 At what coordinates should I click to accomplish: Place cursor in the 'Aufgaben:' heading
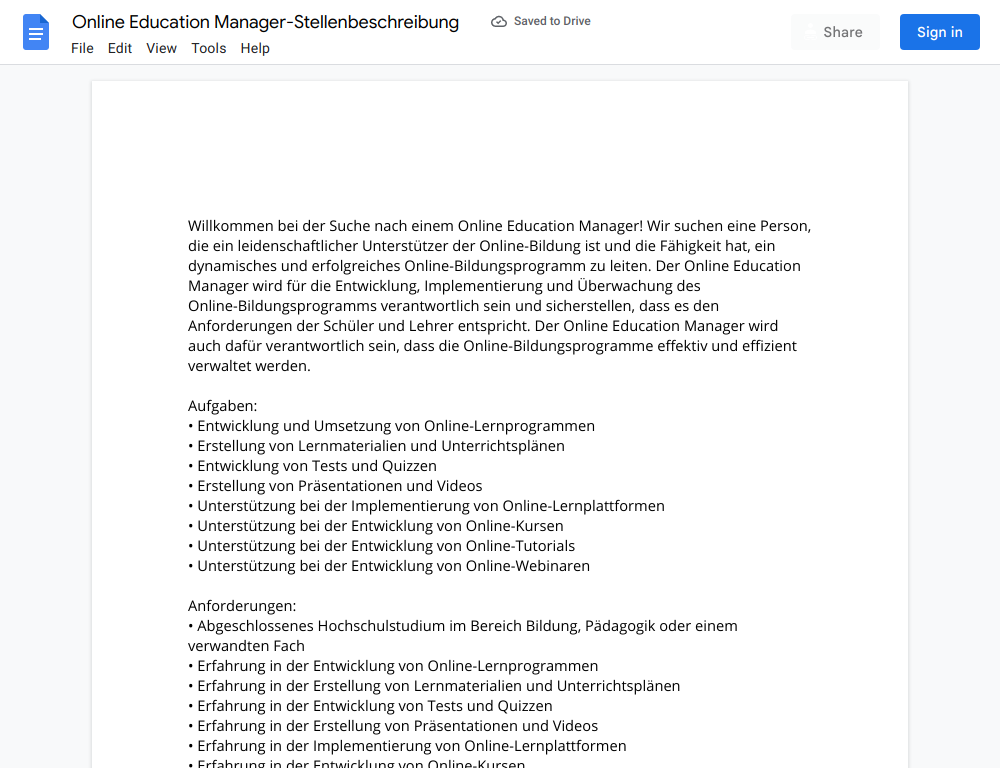coord(223,406)
